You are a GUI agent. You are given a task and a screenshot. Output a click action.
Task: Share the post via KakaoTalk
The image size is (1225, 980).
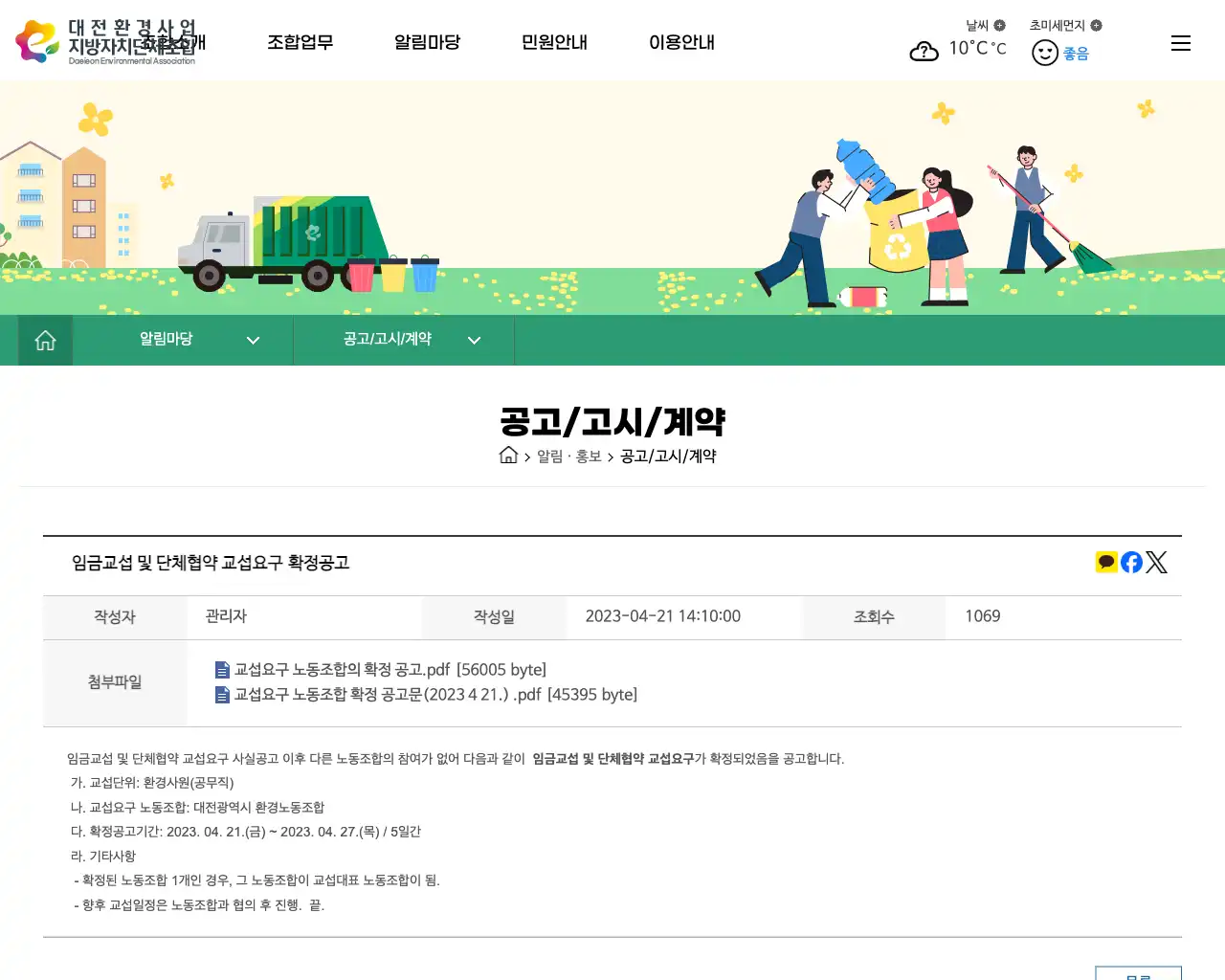tap(1106, 562)
